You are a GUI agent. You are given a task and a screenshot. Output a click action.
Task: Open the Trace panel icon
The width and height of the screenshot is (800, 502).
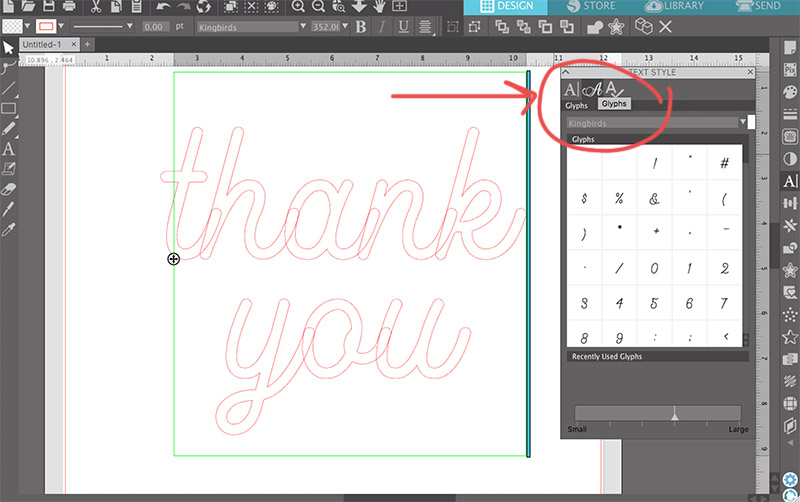(790, 137)
